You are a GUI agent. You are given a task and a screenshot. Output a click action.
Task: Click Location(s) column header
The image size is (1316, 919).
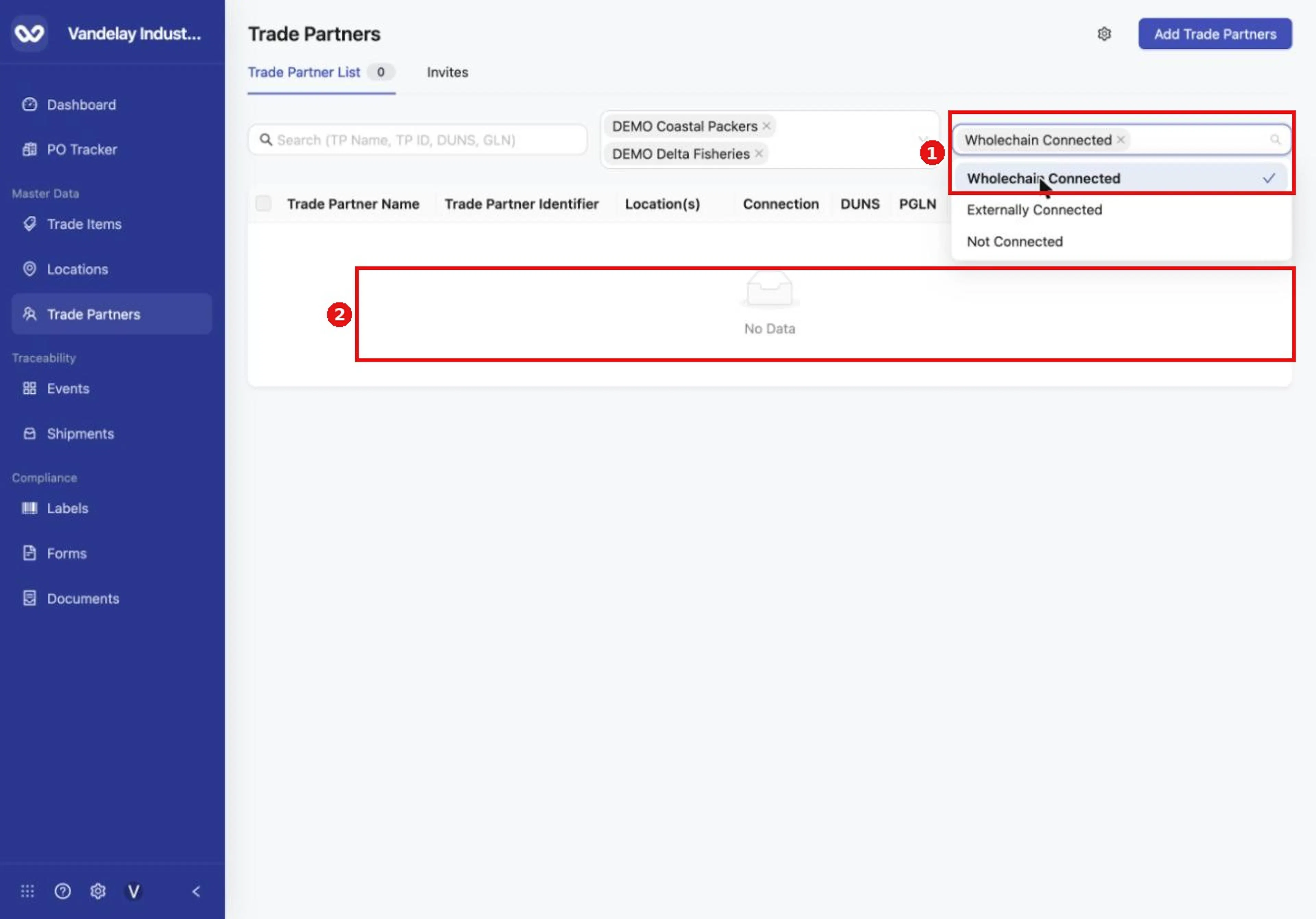pos(662,204)
